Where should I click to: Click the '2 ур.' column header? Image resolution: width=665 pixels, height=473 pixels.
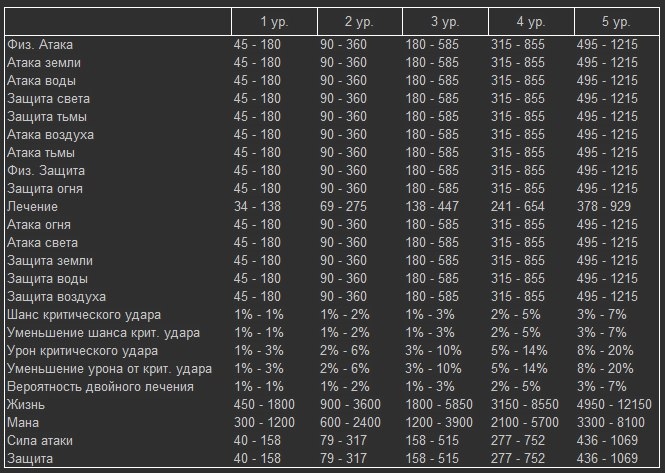coord(360,21)
